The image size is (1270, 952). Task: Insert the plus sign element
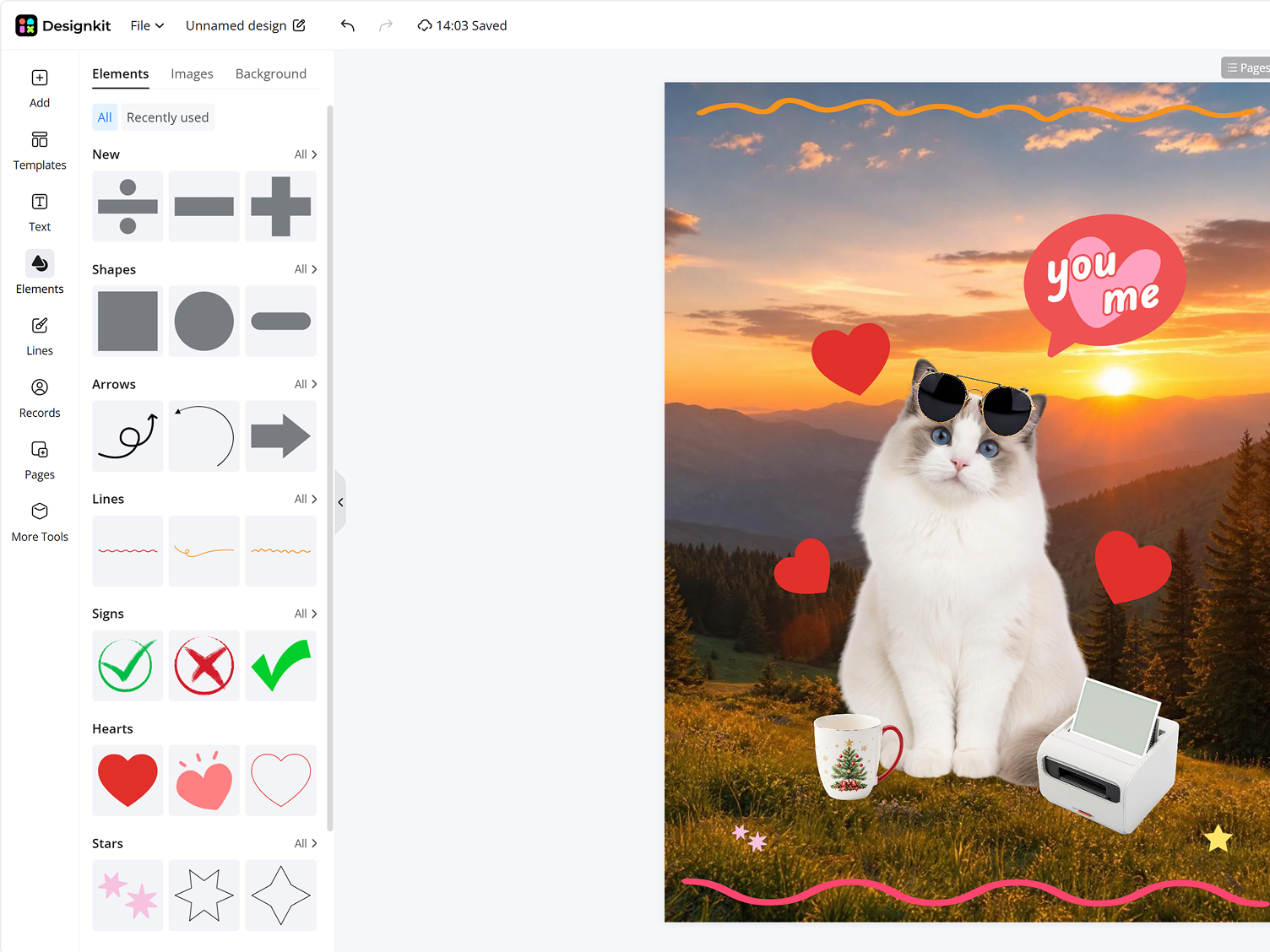pyautogui.click(x=281, y=207)
